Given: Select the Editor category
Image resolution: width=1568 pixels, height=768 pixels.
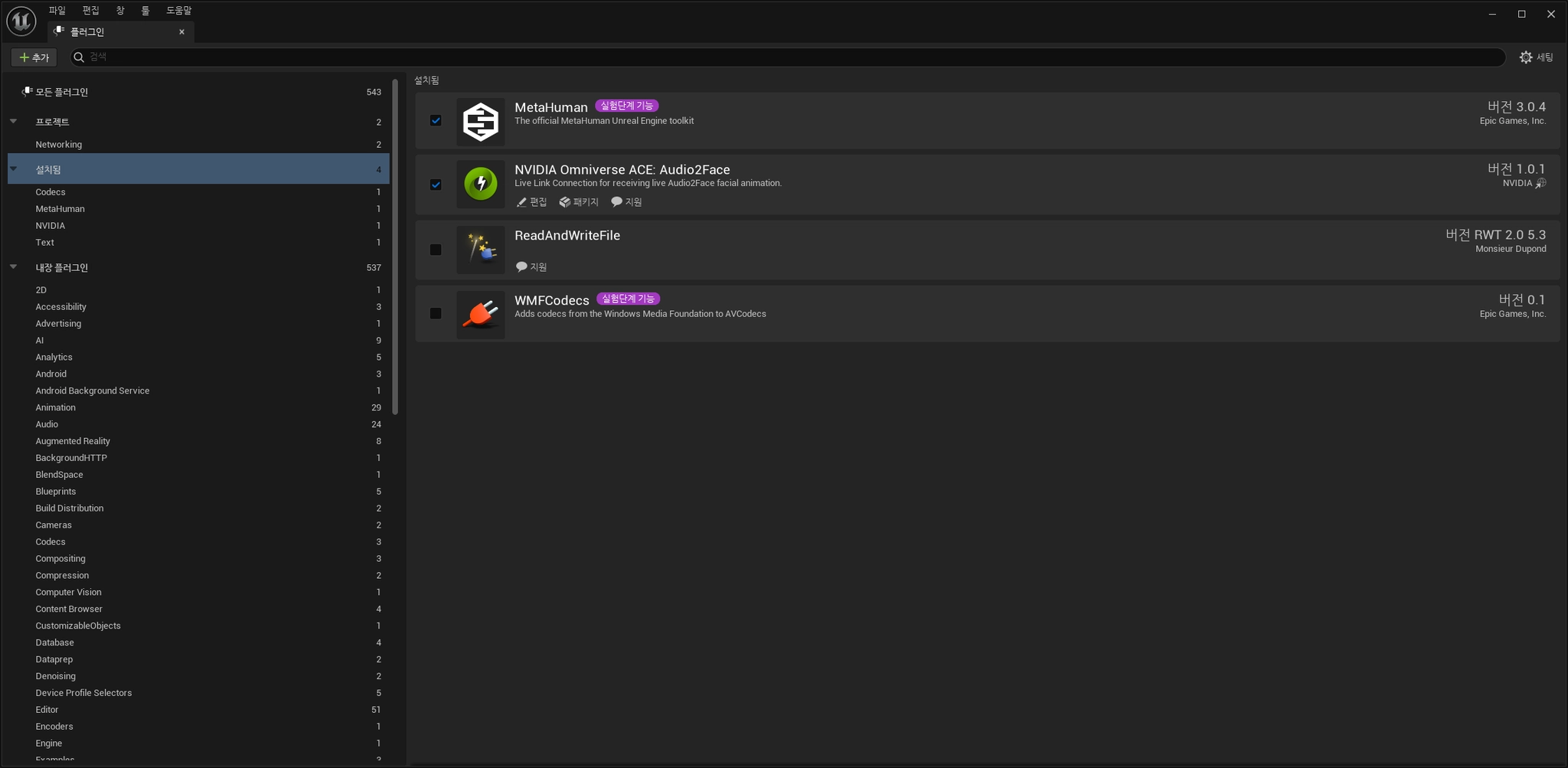Looking at the screenshot, I should 198,710.
